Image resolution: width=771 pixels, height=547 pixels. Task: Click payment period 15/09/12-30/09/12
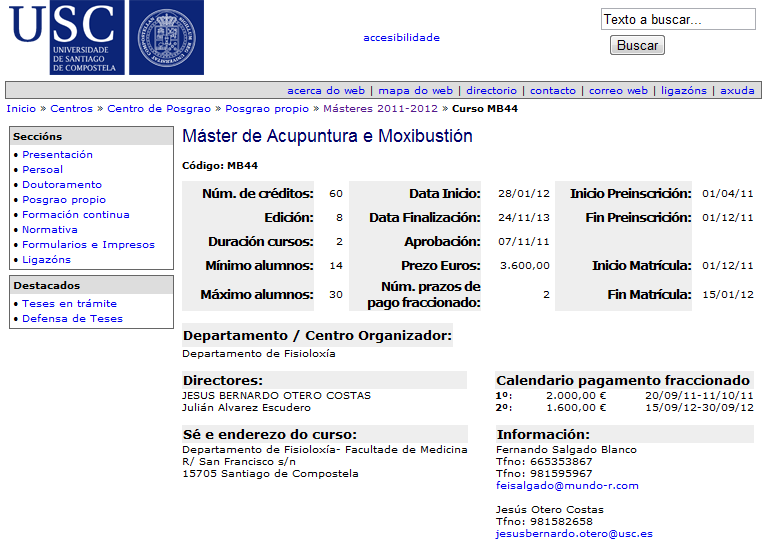699,408
